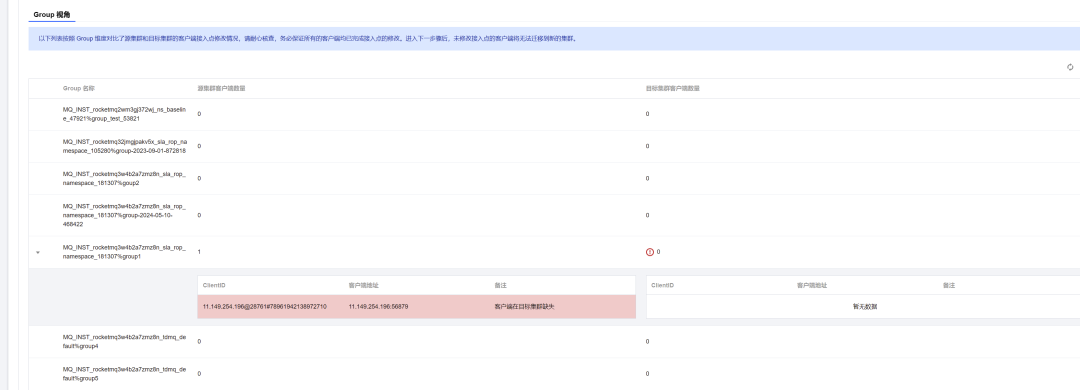
Task: Select group name ending group-2024-05-10-468422
Action: coord(124,215)
